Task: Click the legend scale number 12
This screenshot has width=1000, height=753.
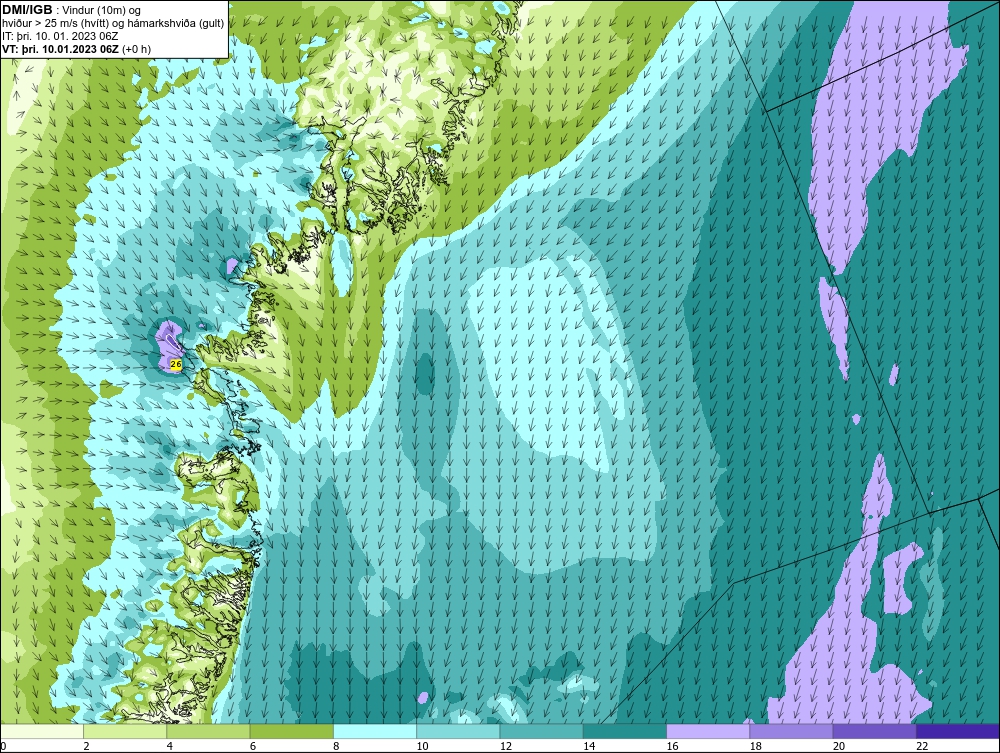Action: point(506,747)
